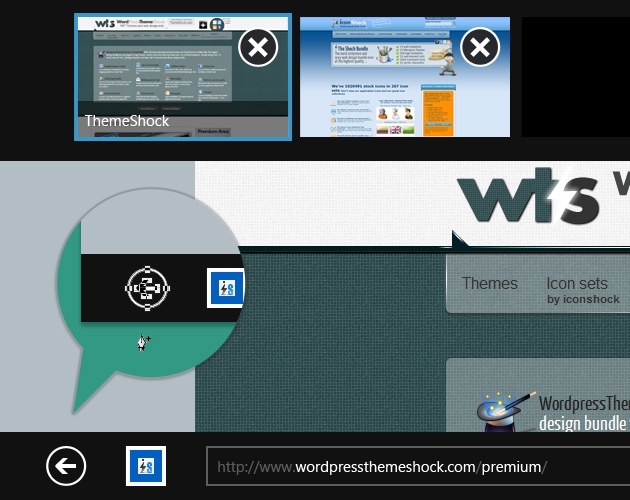Open the Themes navigation item
The width and height of the screenshot is (630, 500).
point(489,283)
